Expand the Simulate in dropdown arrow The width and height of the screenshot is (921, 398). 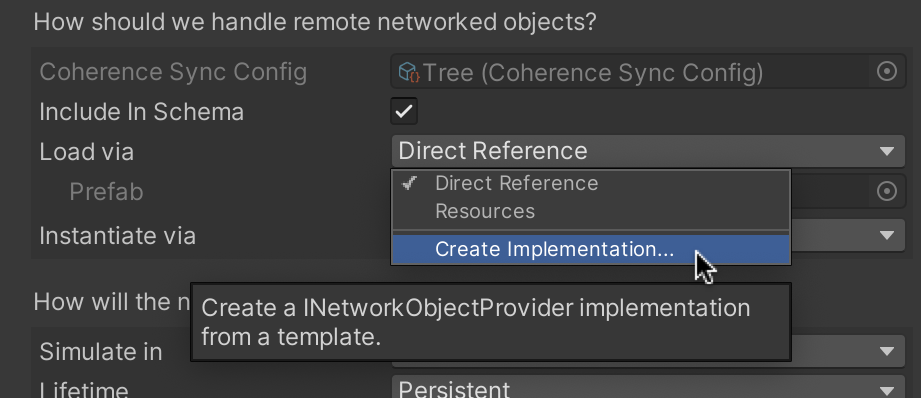pyautogui.click(x=887, y=351)
